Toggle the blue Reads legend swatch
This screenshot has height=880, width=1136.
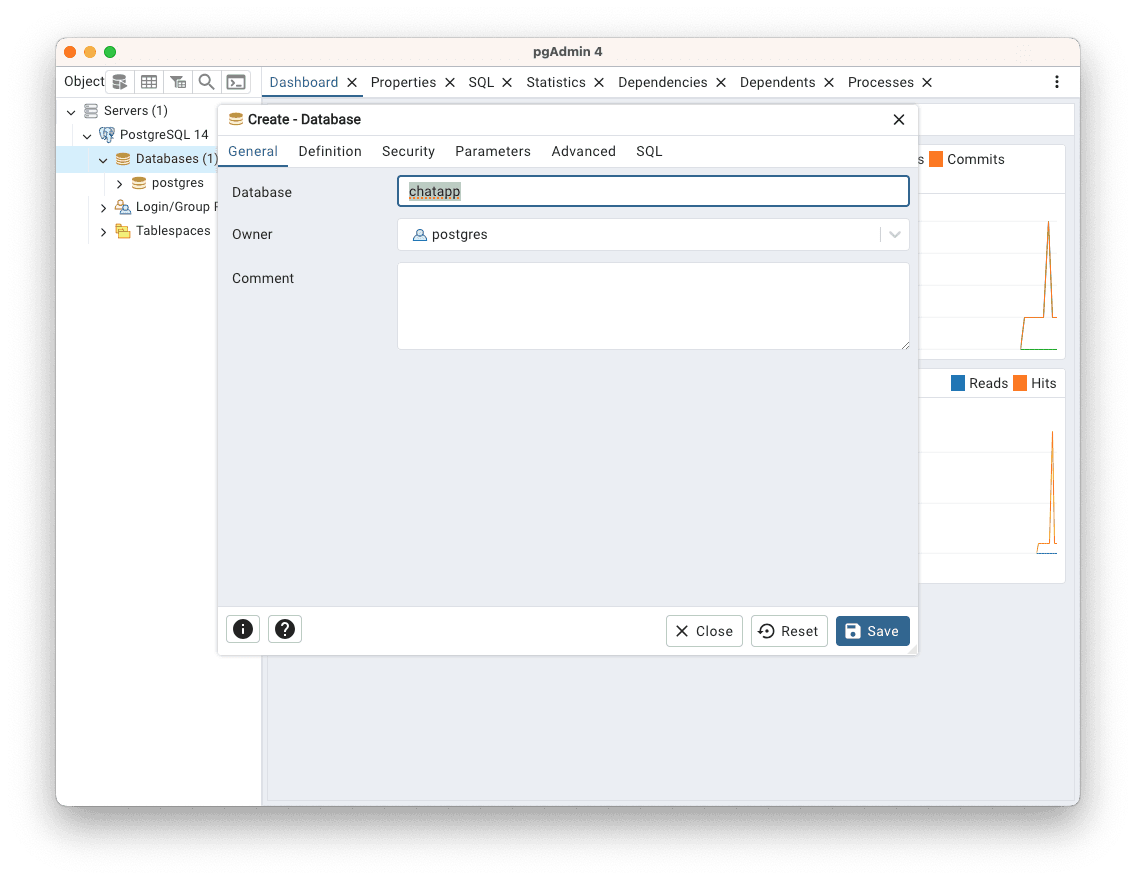tap(958, 383)
